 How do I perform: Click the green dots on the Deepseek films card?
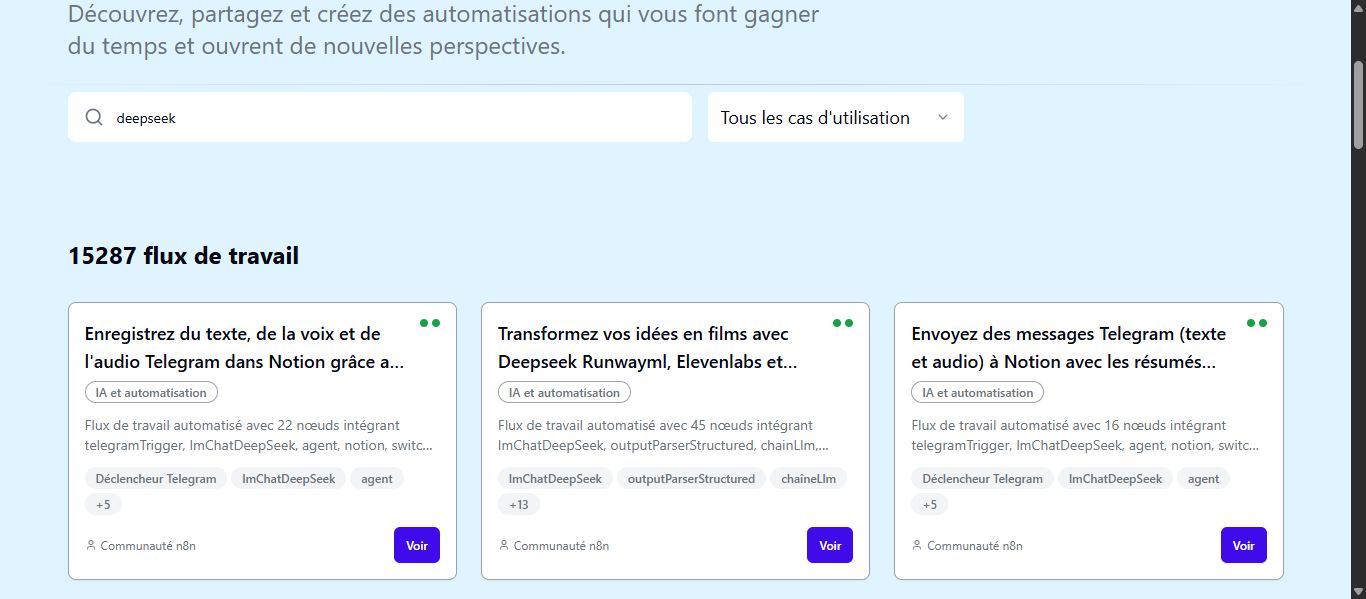click(x=843, y=323)
